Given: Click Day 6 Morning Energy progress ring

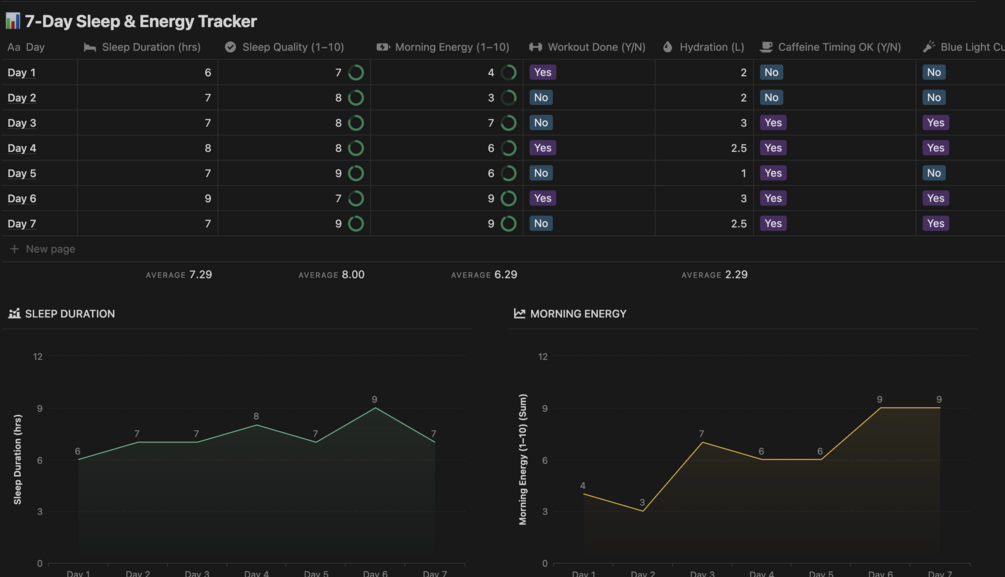Looking at the screenshot, I should pyautogui.click(x=508, y=199).
